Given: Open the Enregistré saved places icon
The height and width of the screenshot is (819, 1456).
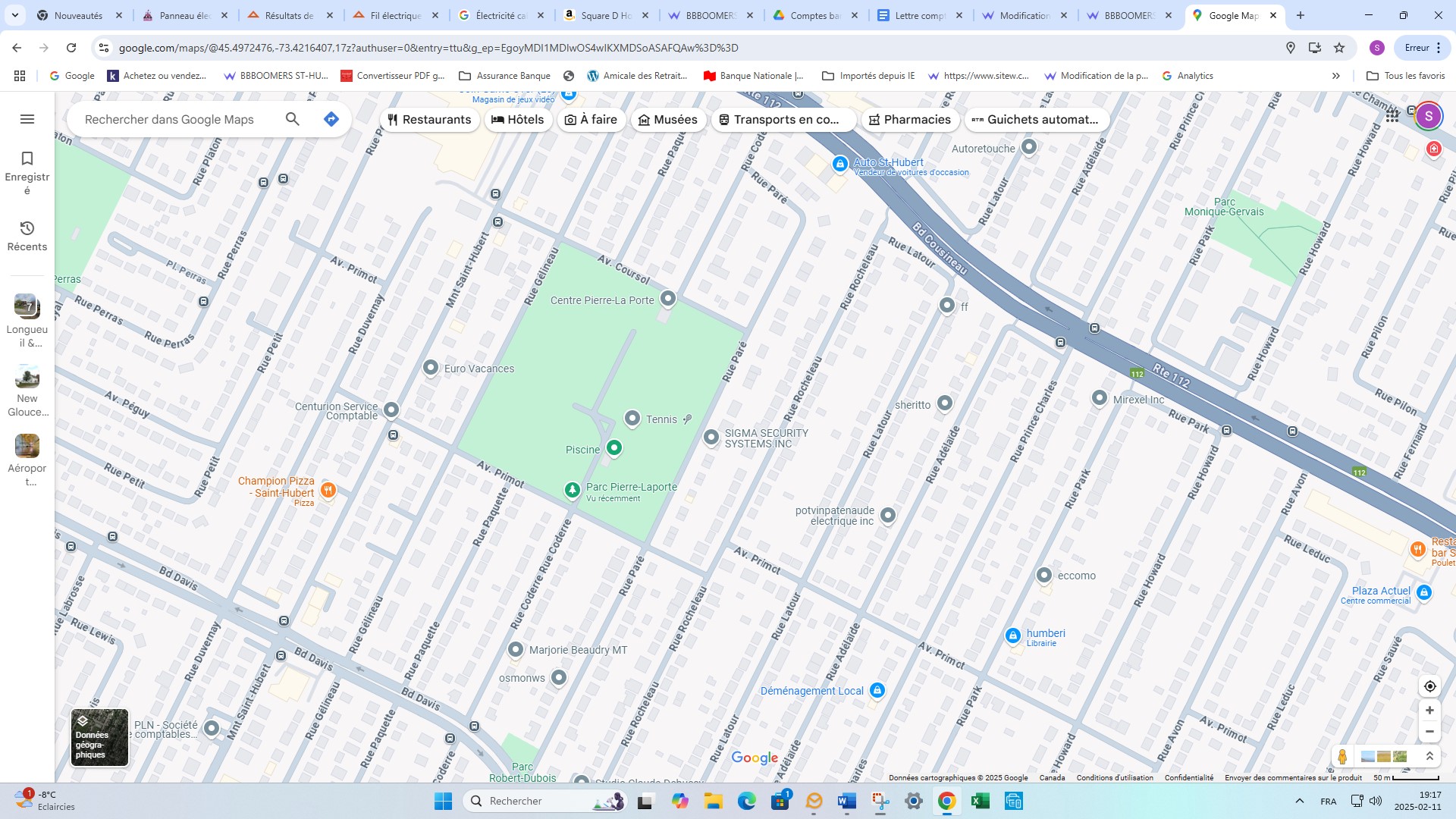Looking at the screenshot, I should 27,158.
